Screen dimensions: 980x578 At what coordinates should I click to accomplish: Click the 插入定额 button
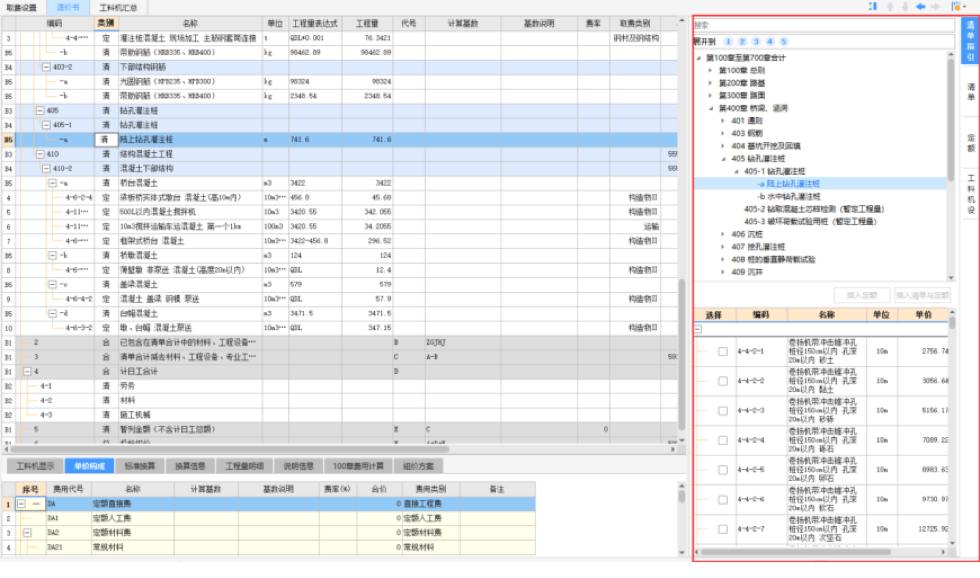click(861, 295)
